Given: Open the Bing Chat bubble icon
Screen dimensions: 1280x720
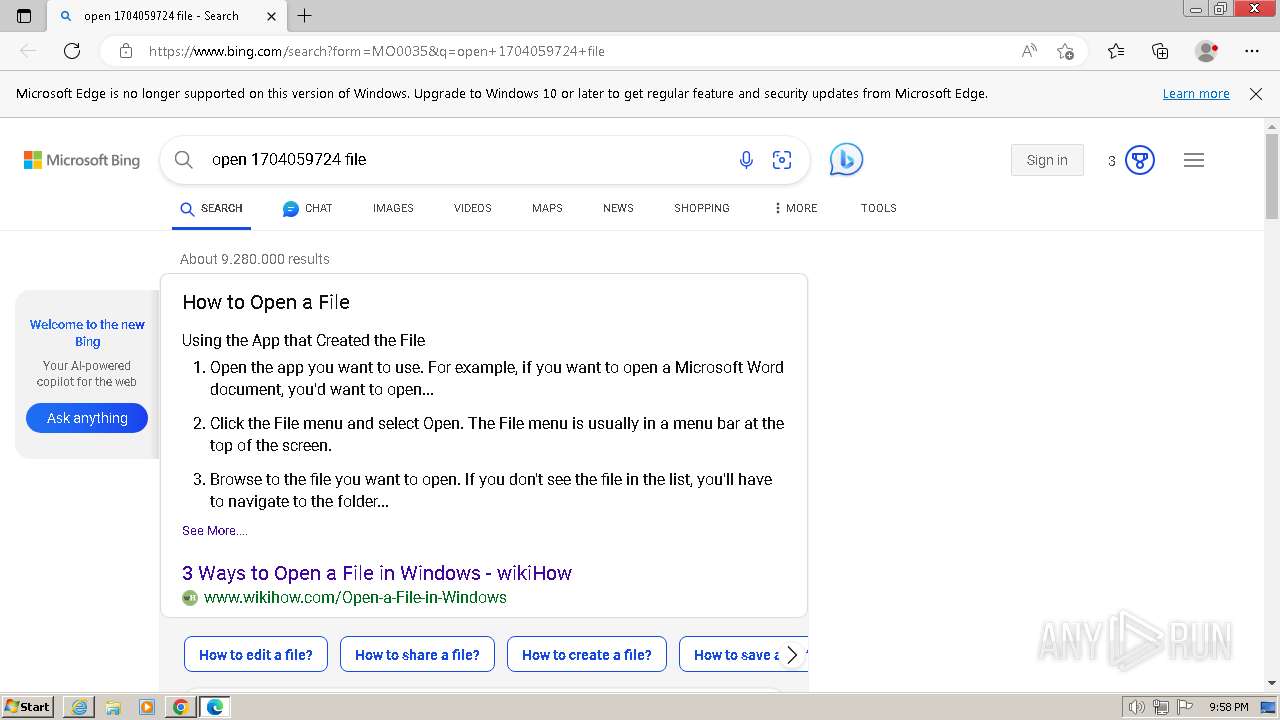Looking at the screenshot, I should 846,160.
